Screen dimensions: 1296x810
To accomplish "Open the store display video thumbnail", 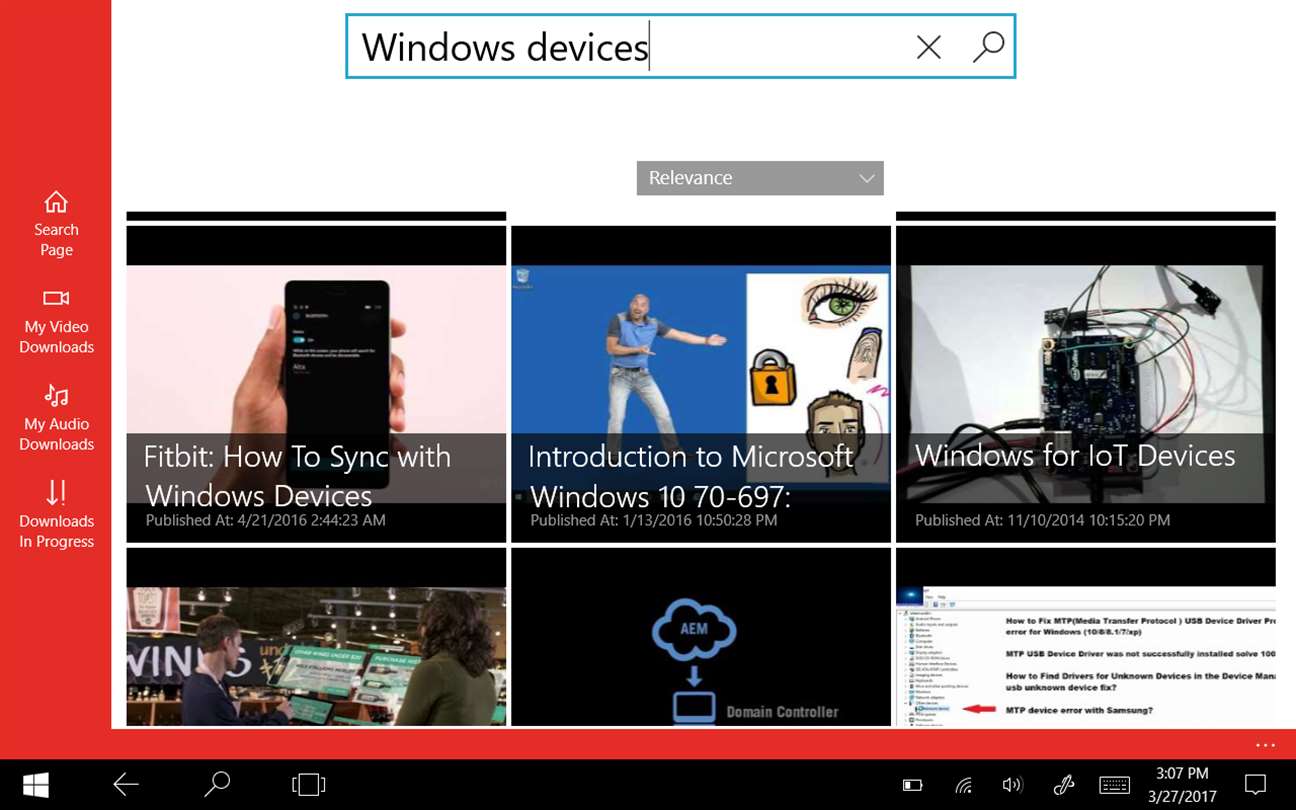I will click(316, 637).
